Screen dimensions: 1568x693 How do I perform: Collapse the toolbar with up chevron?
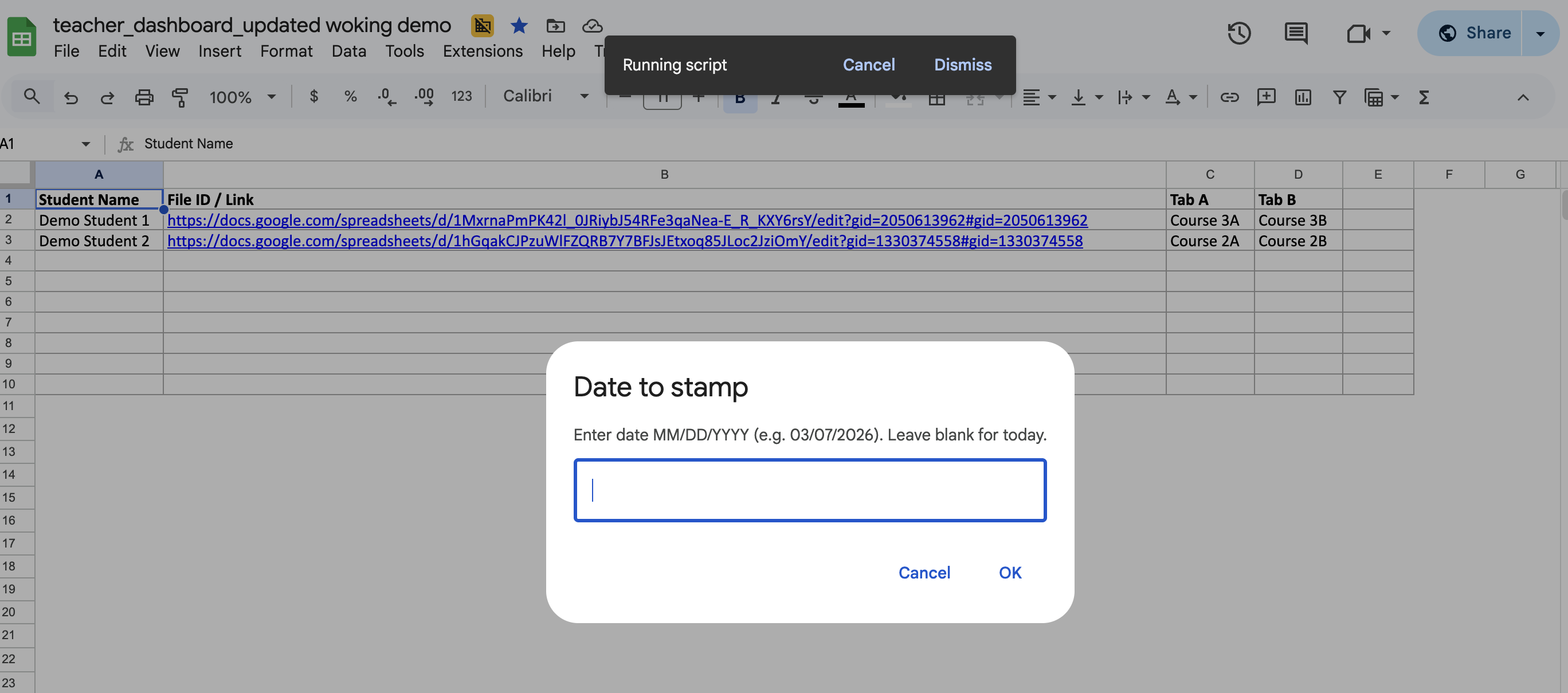pyautogui.click(x=1522, y=97)
